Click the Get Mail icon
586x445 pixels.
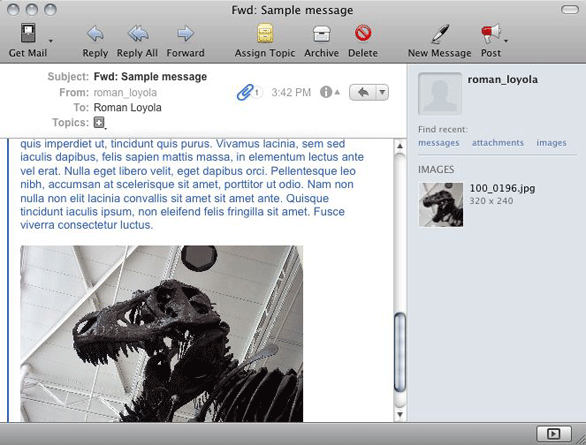(x=28, y=33)
